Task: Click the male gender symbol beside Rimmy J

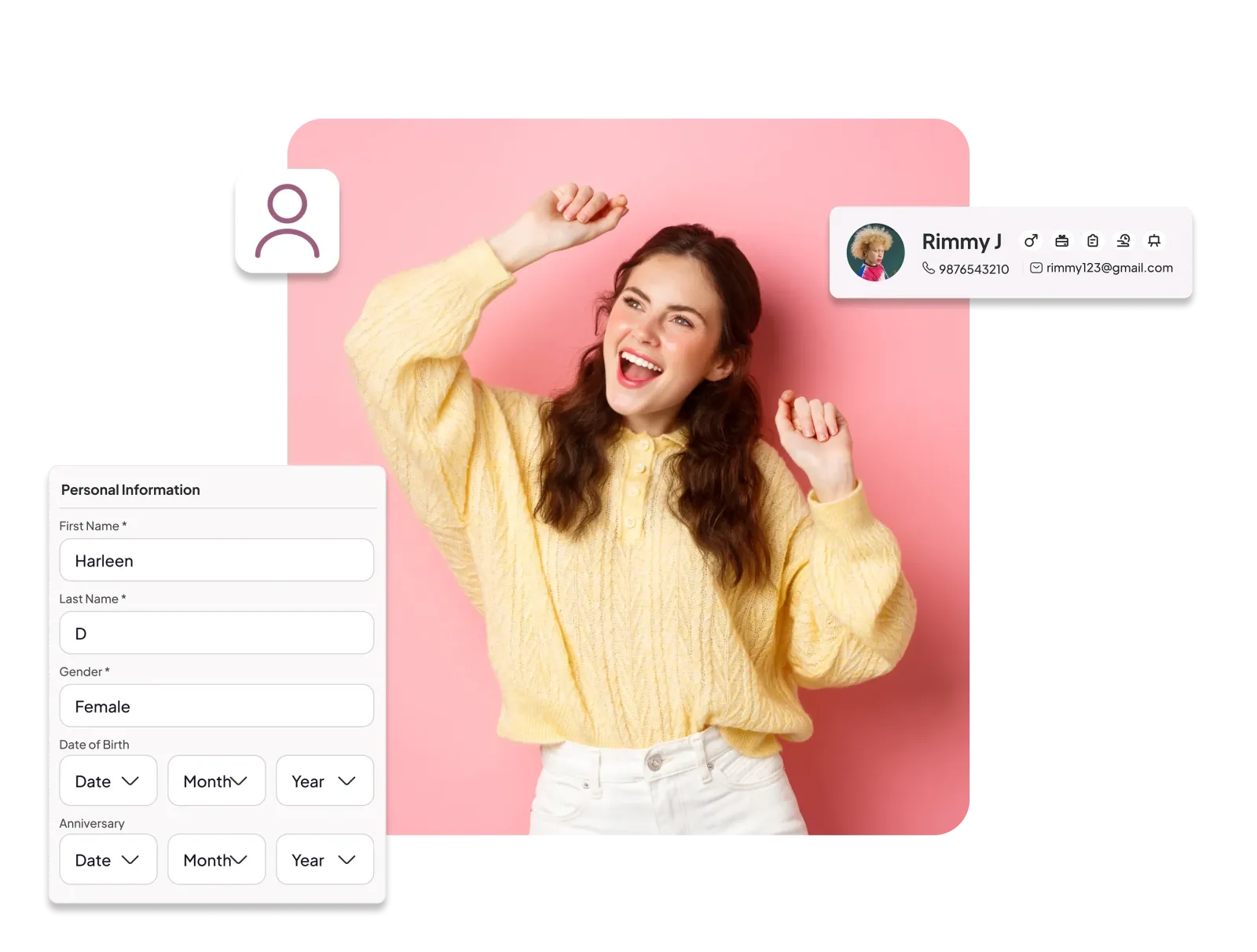Action: [1031, 241]
